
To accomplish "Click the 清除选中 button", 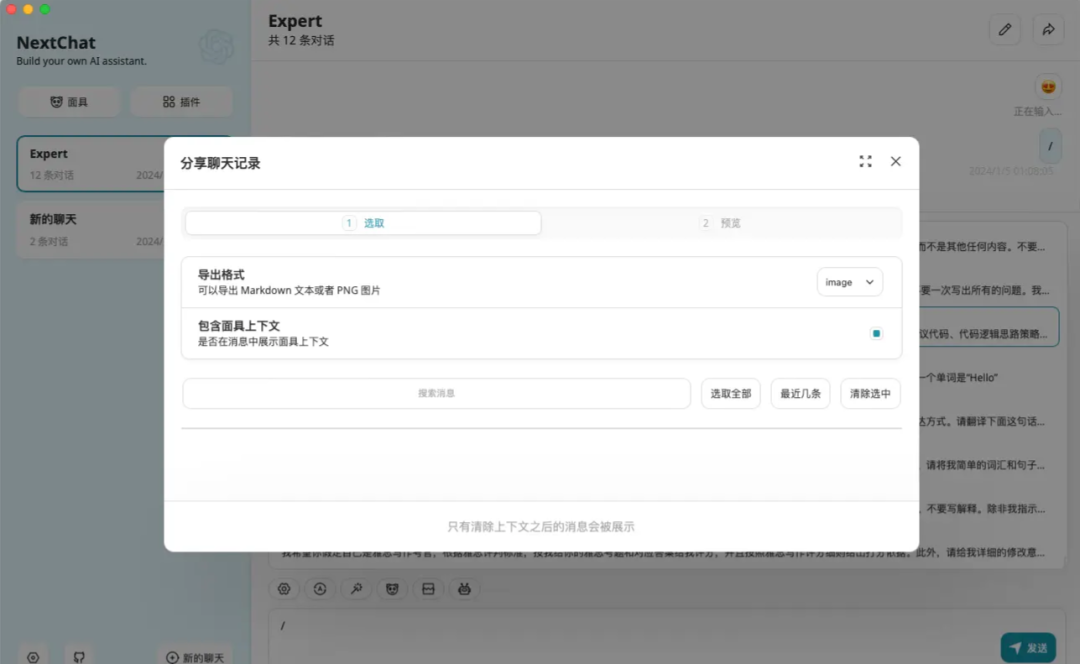I will 870,394.
